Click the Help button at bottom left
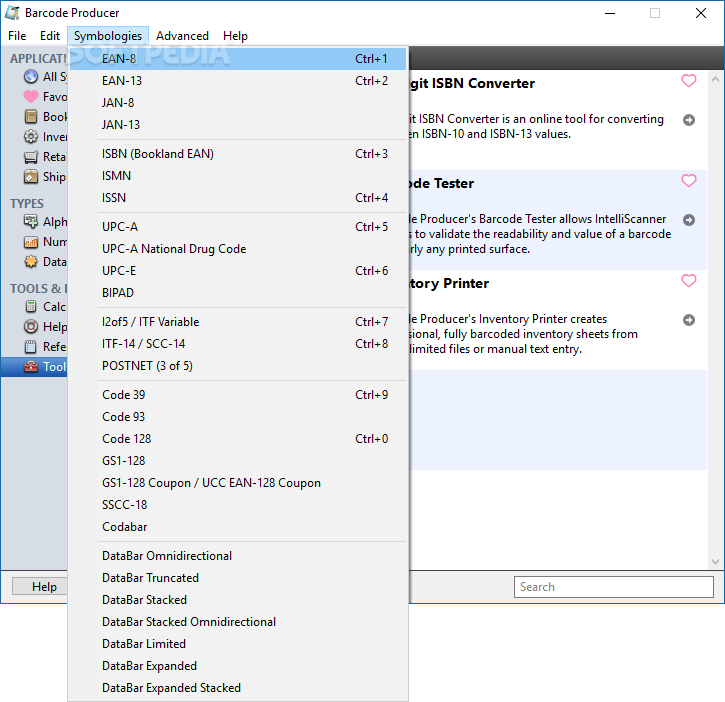Image resolution: width=725 pixels, height=702 pixels. (x=40, y=586)
